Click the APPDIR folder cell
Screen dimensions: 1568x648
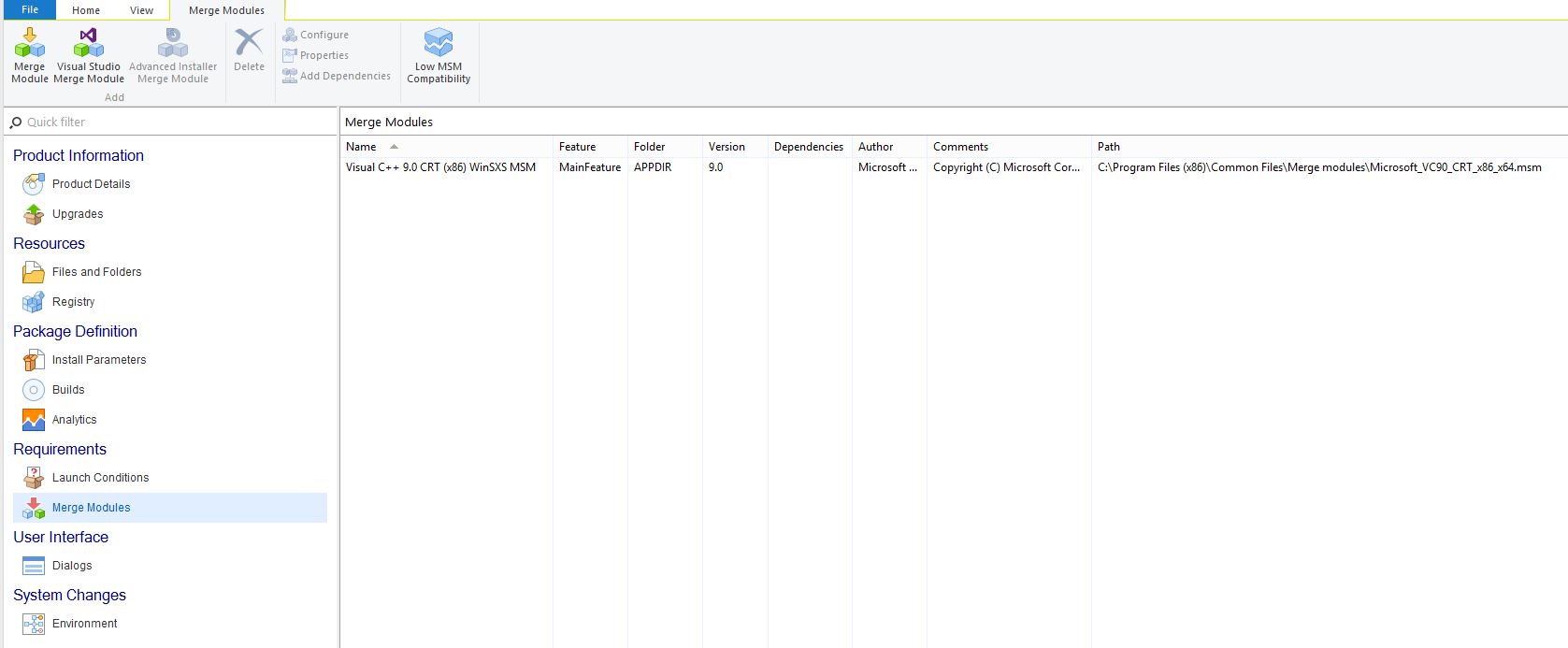click(x=653, y=167)
